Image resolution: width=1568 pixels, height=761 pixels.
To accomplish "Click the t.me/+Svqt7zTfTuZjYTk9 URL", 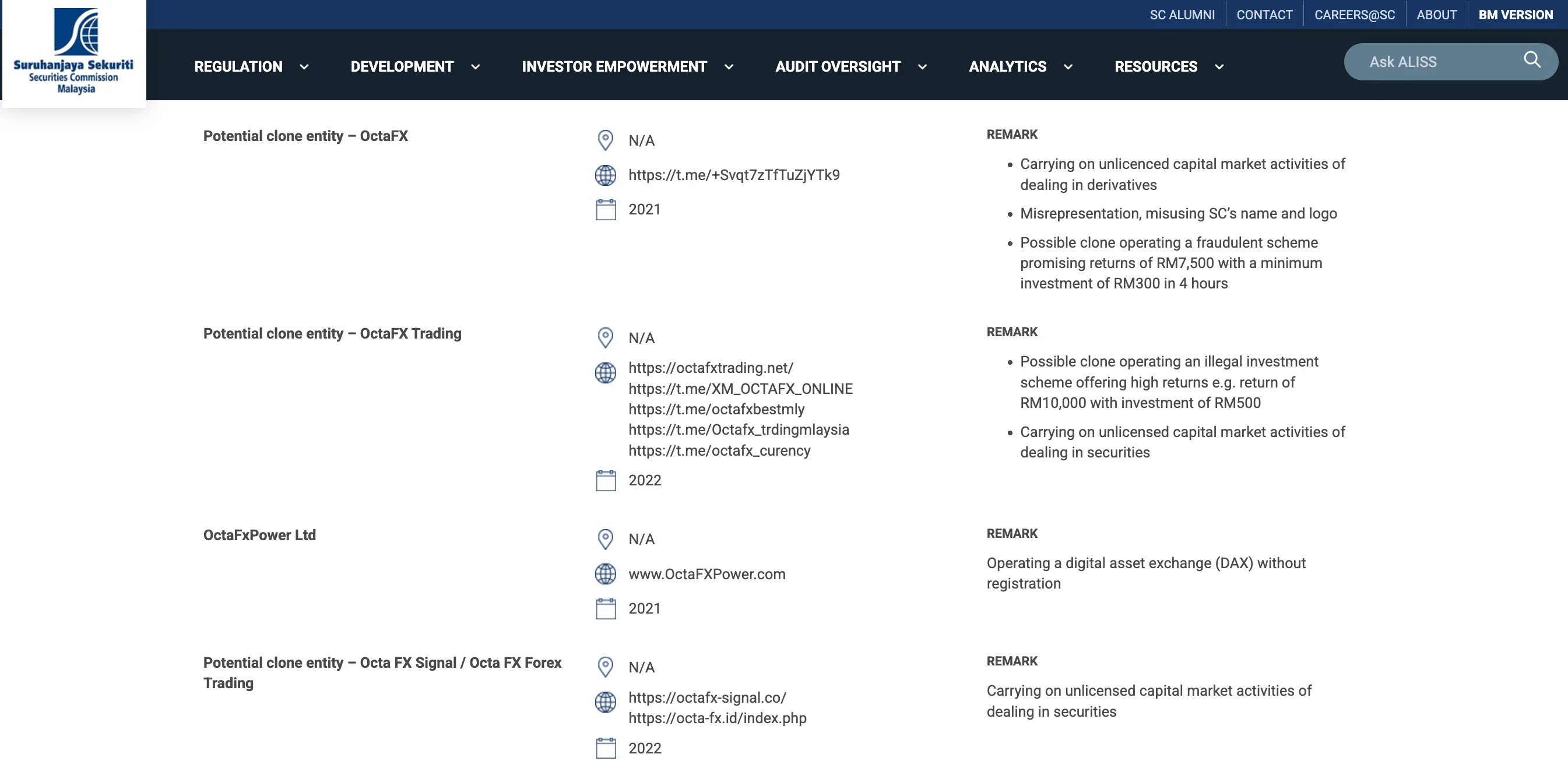I will pyautogui.click(x=734, y=175).
